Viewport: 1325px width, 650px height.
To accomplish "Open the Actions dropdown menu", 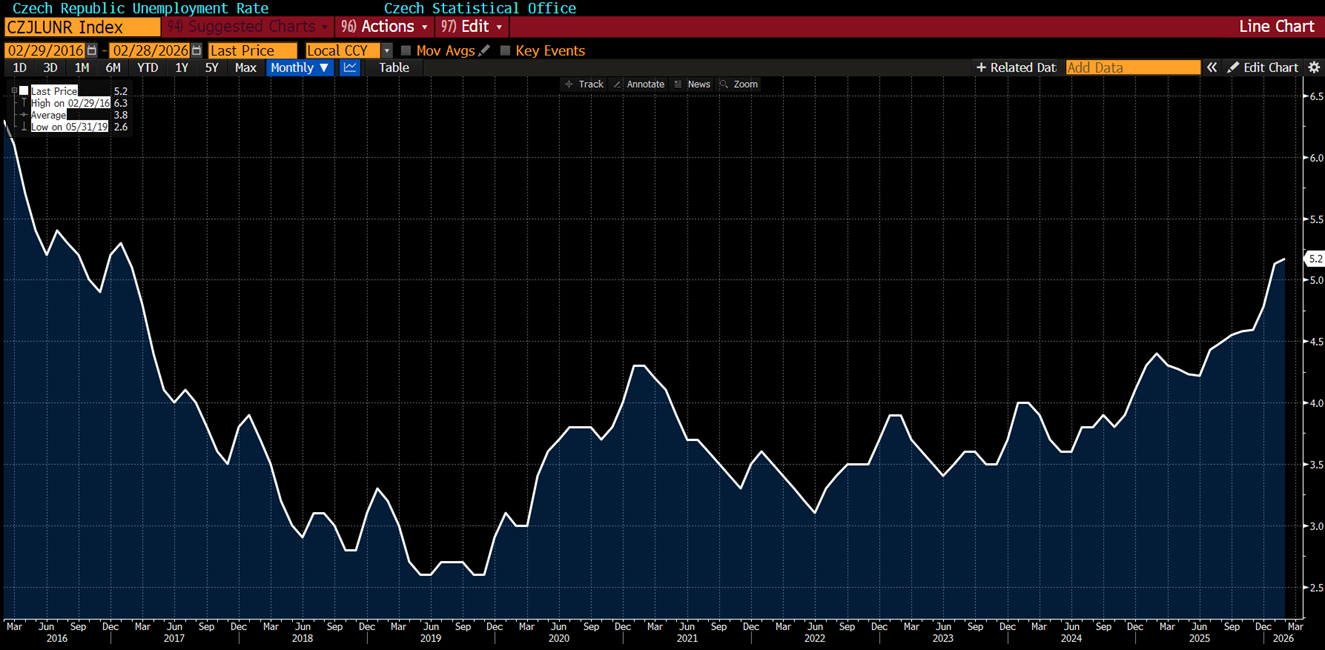I will click(385, 26).
